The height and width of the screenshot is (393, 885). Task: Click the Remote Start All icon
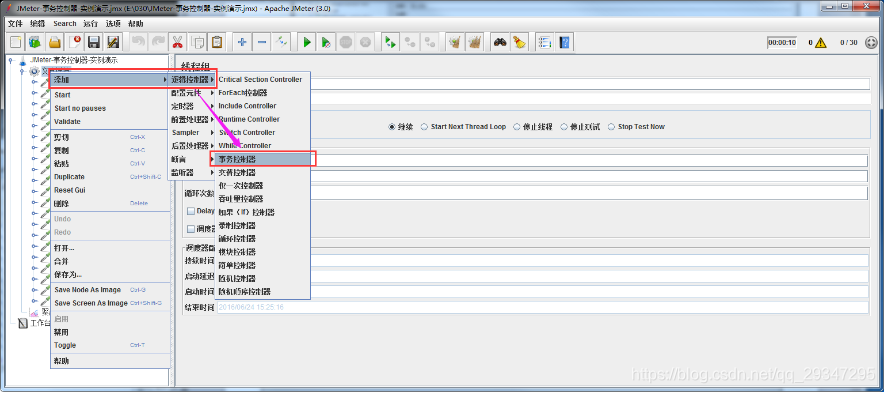coord(390,42)
